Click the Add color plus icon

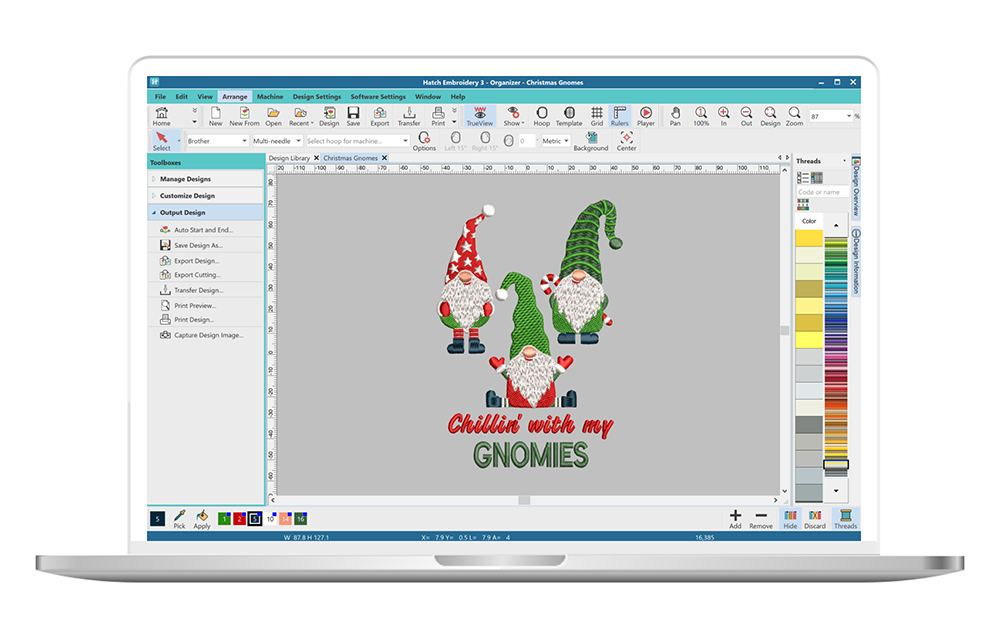point(735,518)
